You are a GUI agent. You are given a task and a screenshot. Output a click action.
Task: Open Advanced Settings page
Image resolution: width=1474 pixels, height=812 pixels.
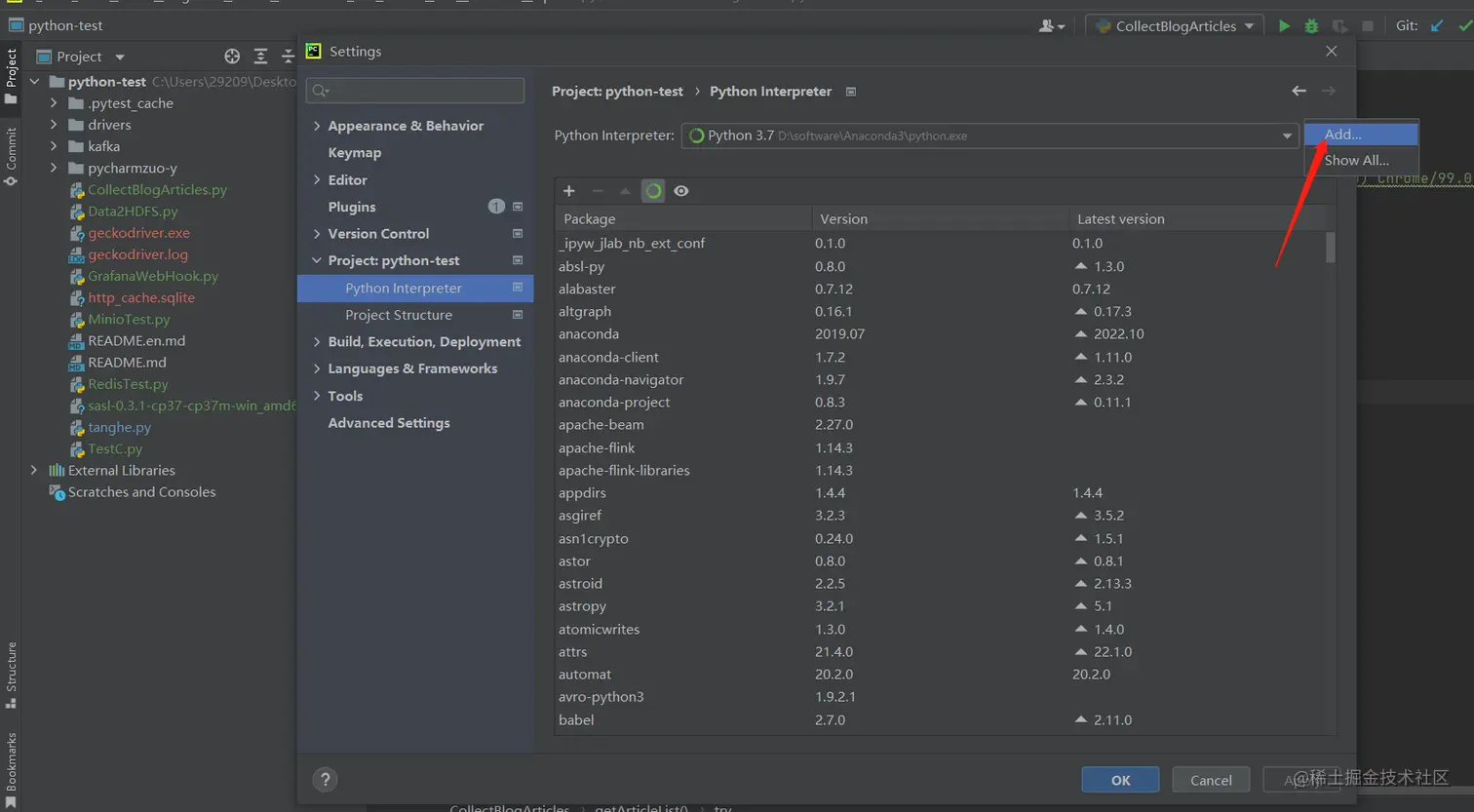pos(389,423)
